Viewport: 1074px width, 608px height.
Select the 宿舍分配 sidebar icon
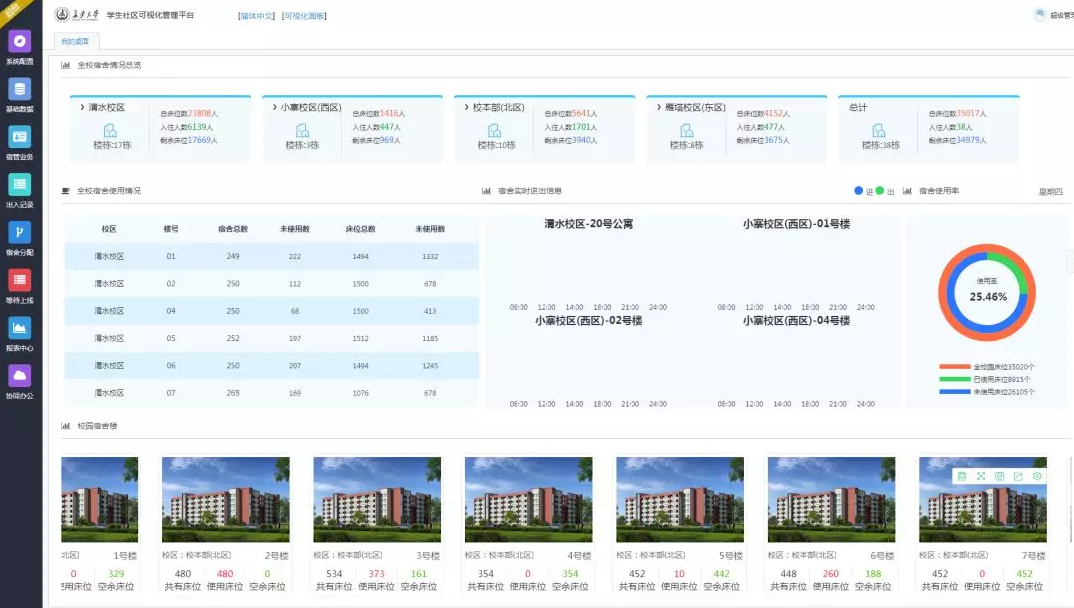click(x=20, y=233)
